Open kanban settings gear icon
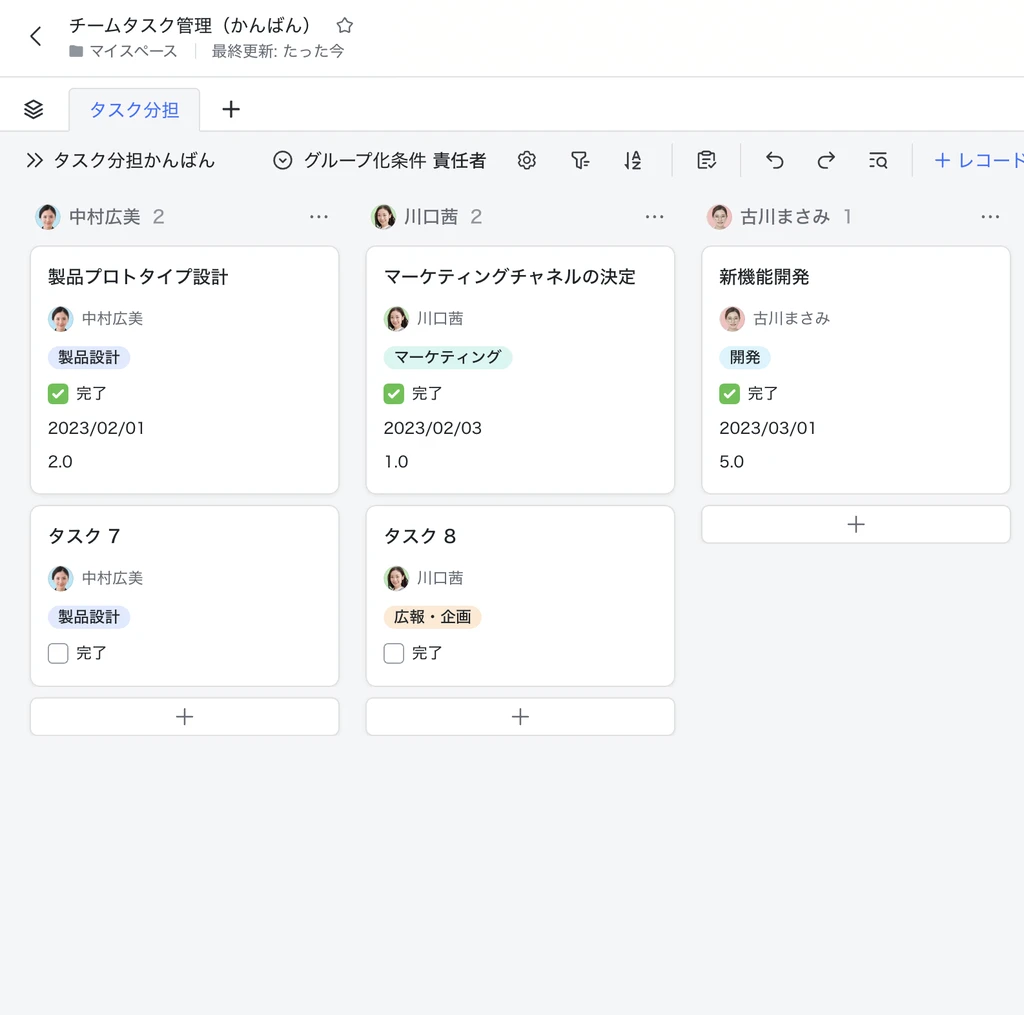 pyautogui.click(x=527, y=160)
